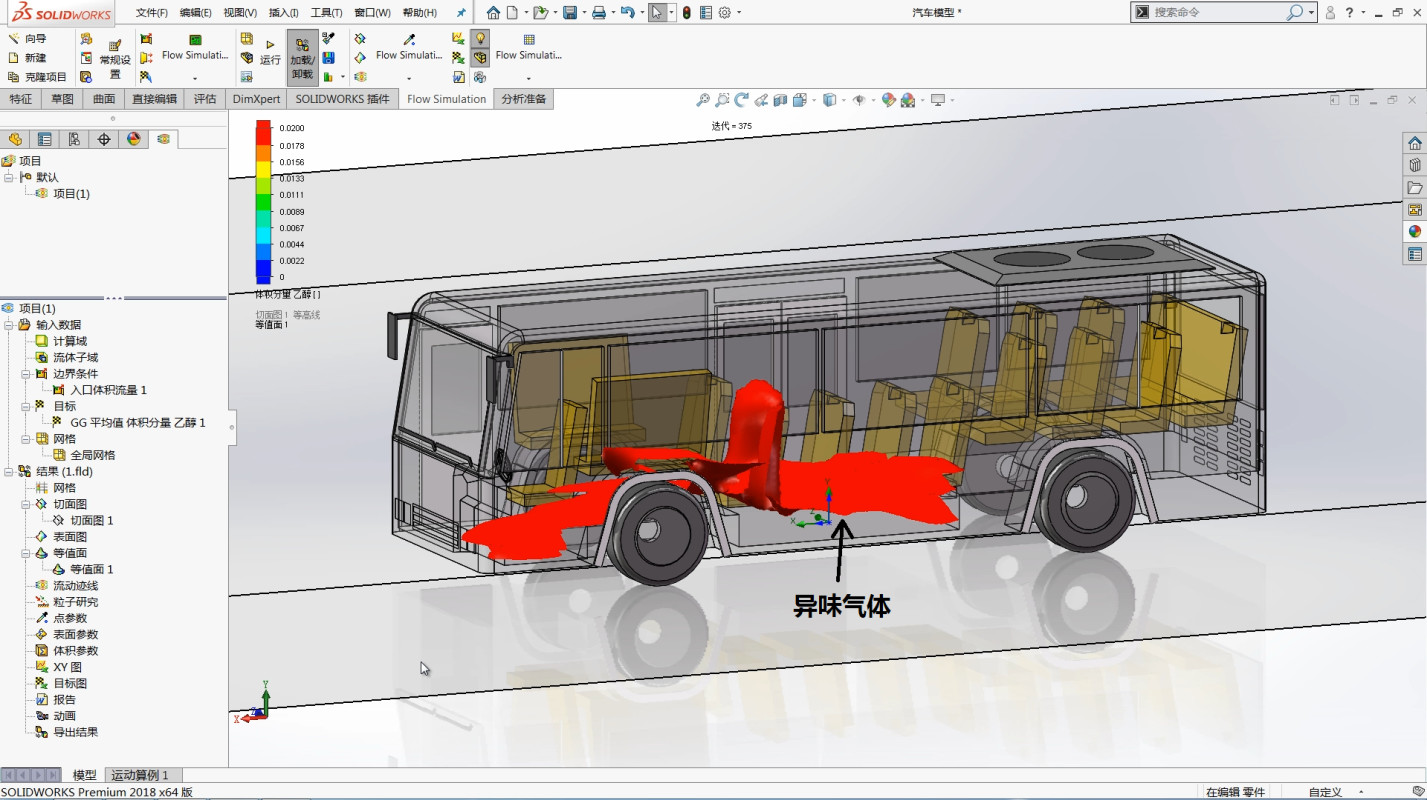1427x800 pixels.
Task: Click the Rebuild traffic light icon
Action: [x=687, y=13]
